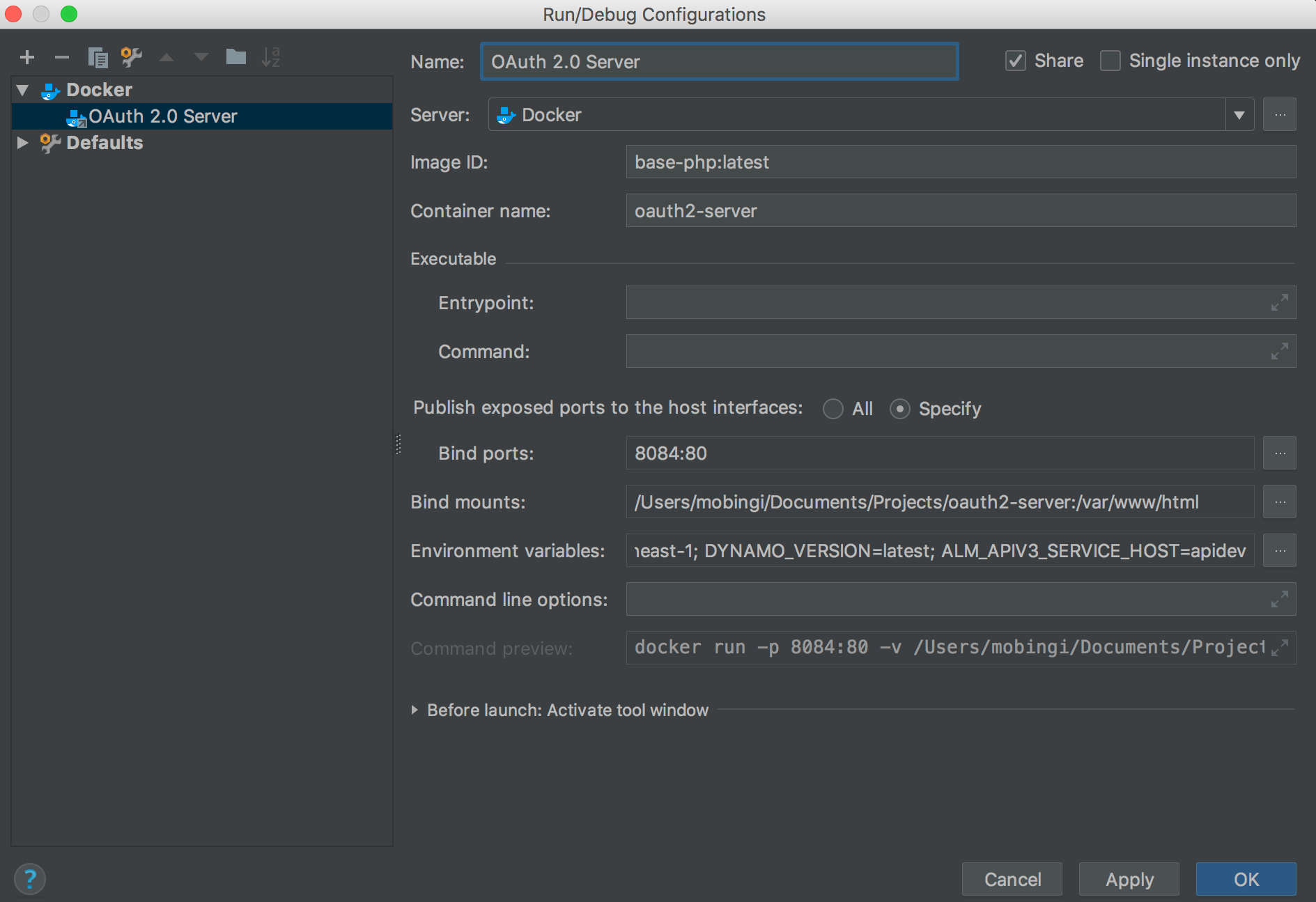Expand the Defaults tree node
This screenshot has width=1316, height=902.
coord(23,143)
